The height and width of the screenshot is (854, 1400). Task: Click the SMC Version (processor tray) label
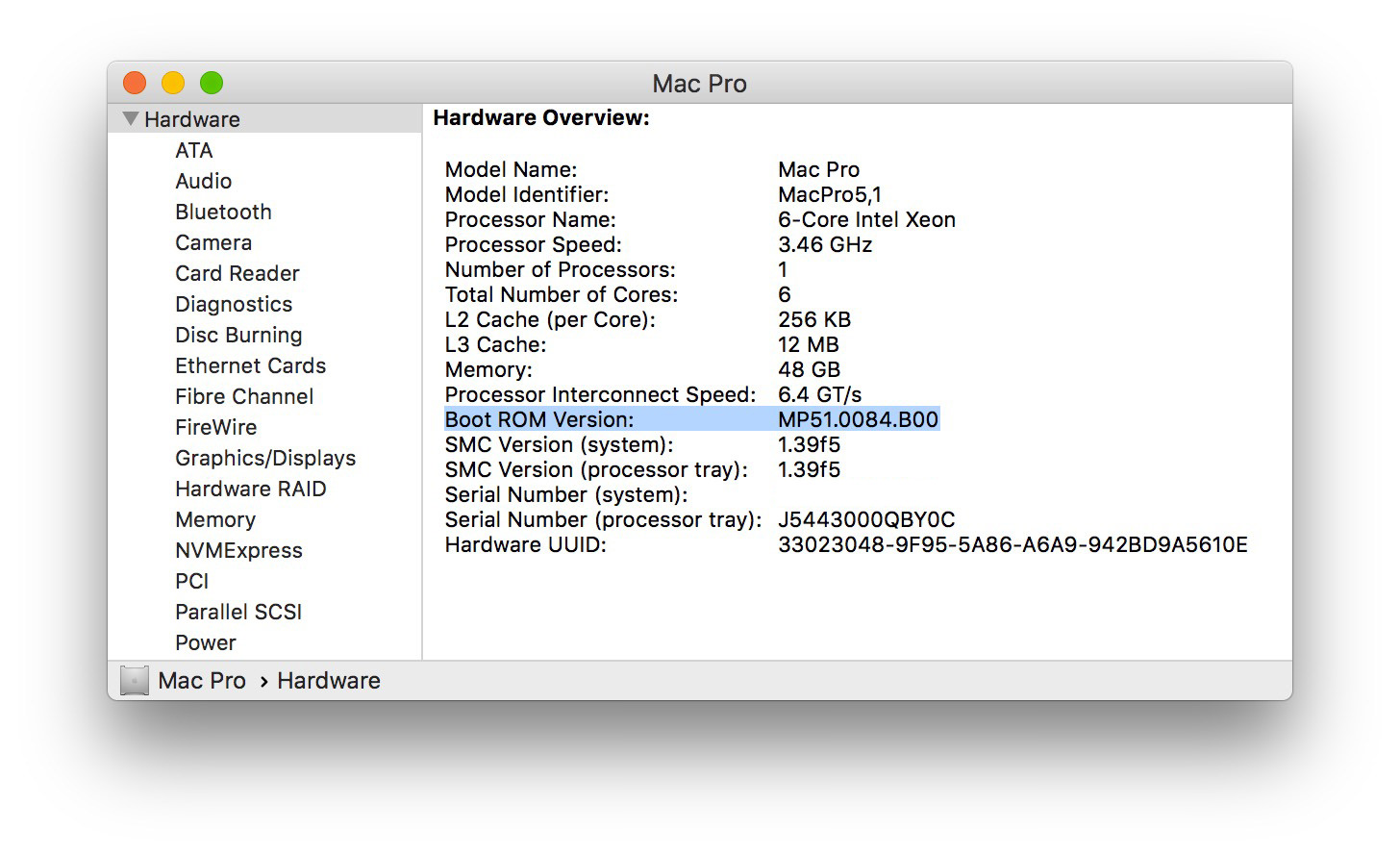(596, 469)
